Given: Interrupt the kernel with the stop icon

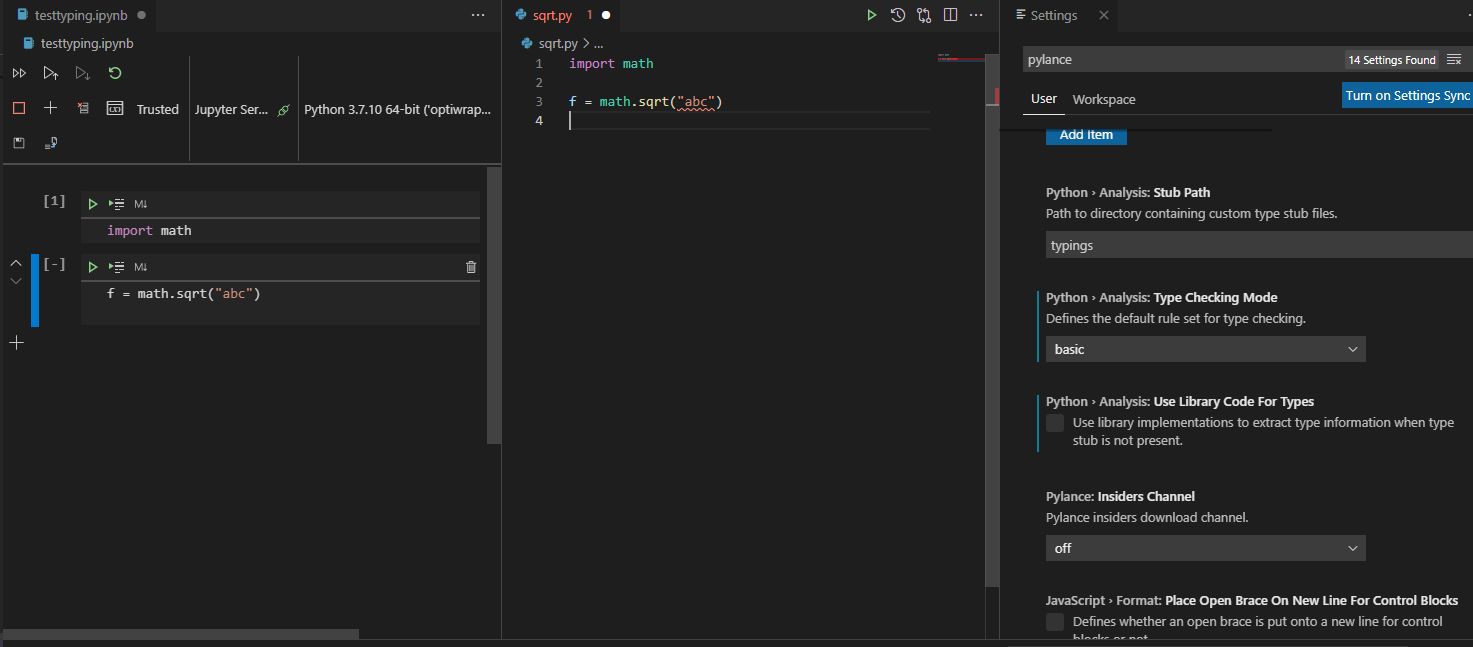Looking at the screenshot, I should click(18, 108).
